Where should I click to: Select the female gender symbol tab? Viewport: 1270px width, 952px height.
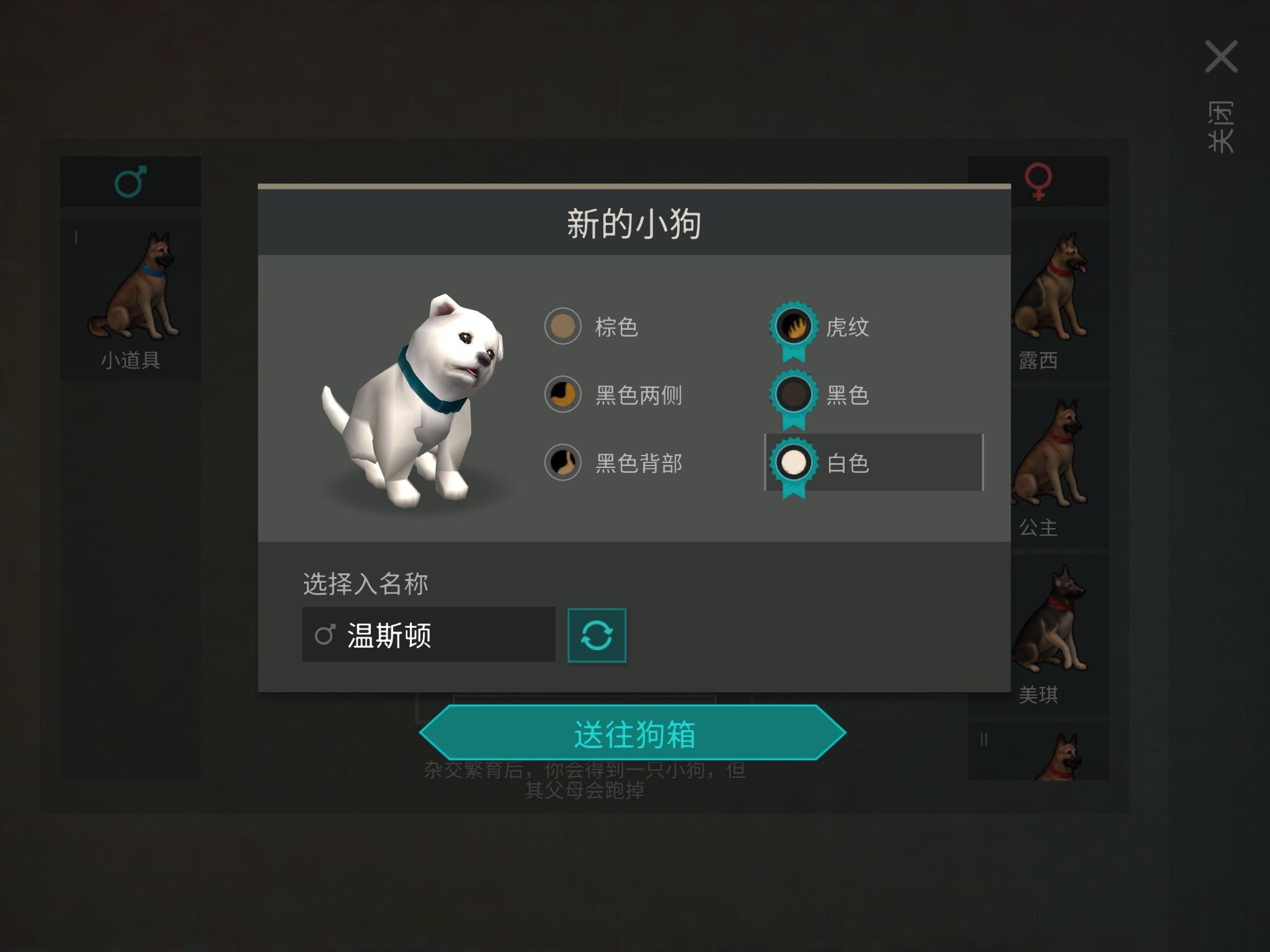(x=1038, y=182)
